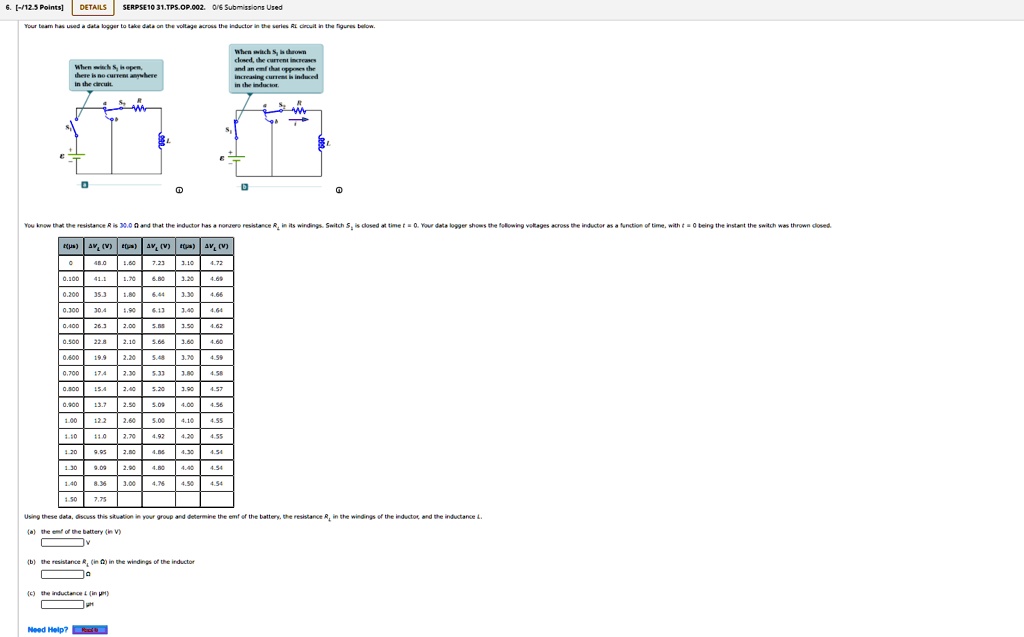
Task: Click the 48.0 voltage cell at t = 0
Action: [x=100, y=263]
